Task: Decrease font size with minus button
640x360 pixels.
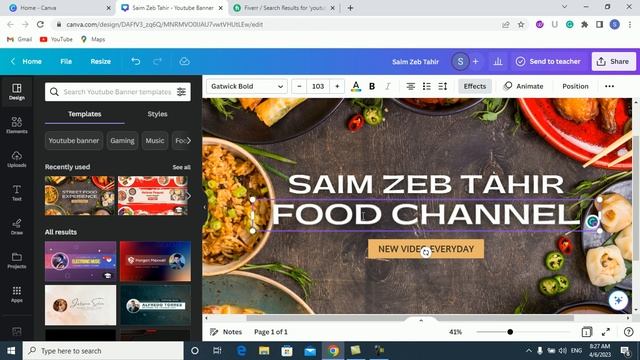Action: click(x=299, y=86)
